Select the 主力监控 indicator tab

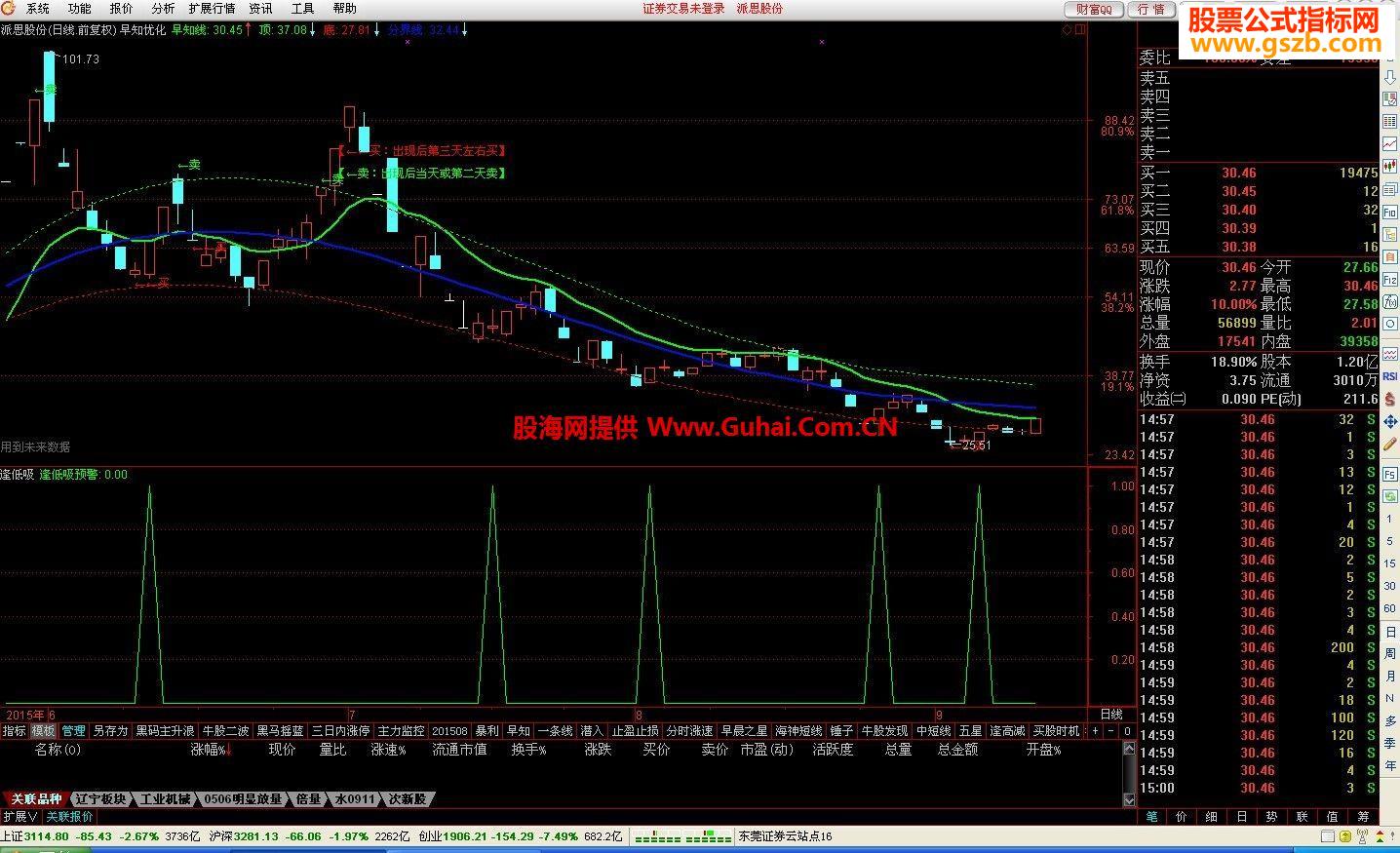tap(401, 731)
